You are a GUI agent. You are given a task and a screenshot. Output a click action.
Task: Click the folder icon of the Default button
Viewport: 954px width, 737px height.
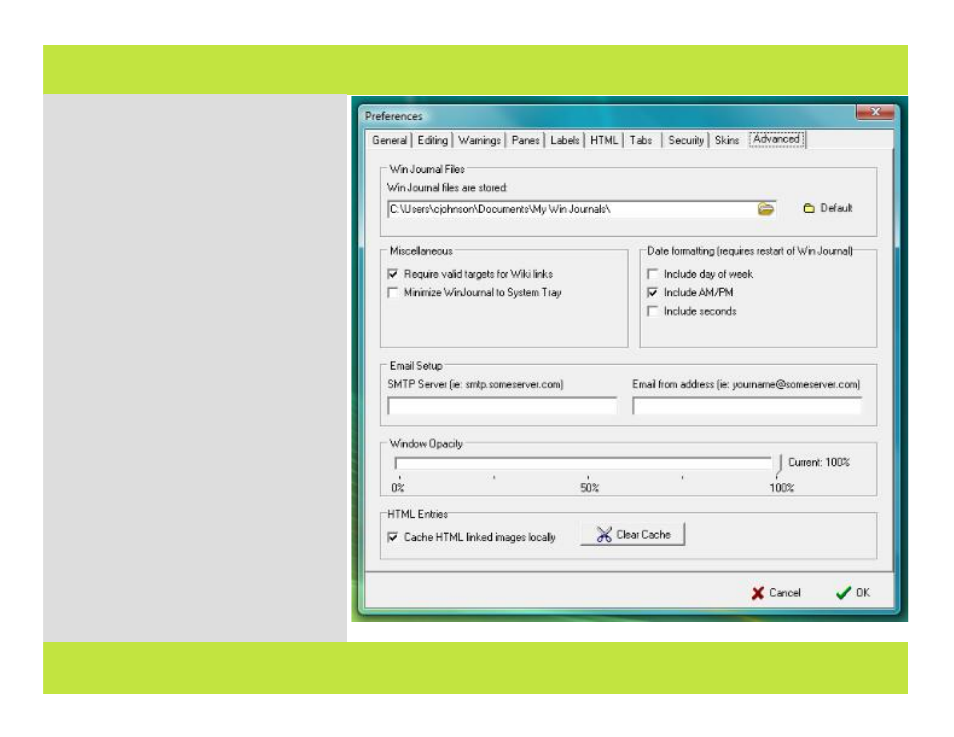pyautogui.click(x=809, y=208)
